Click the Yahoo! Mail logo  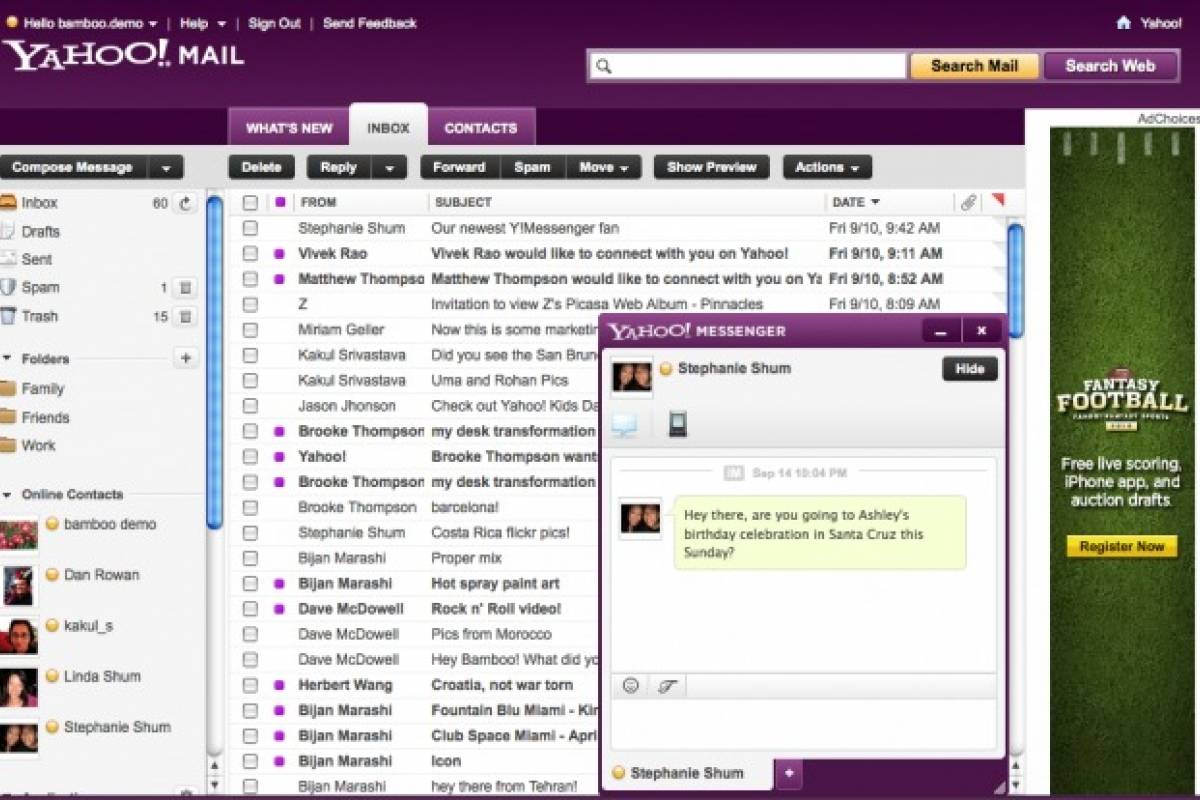coord(122,55)
